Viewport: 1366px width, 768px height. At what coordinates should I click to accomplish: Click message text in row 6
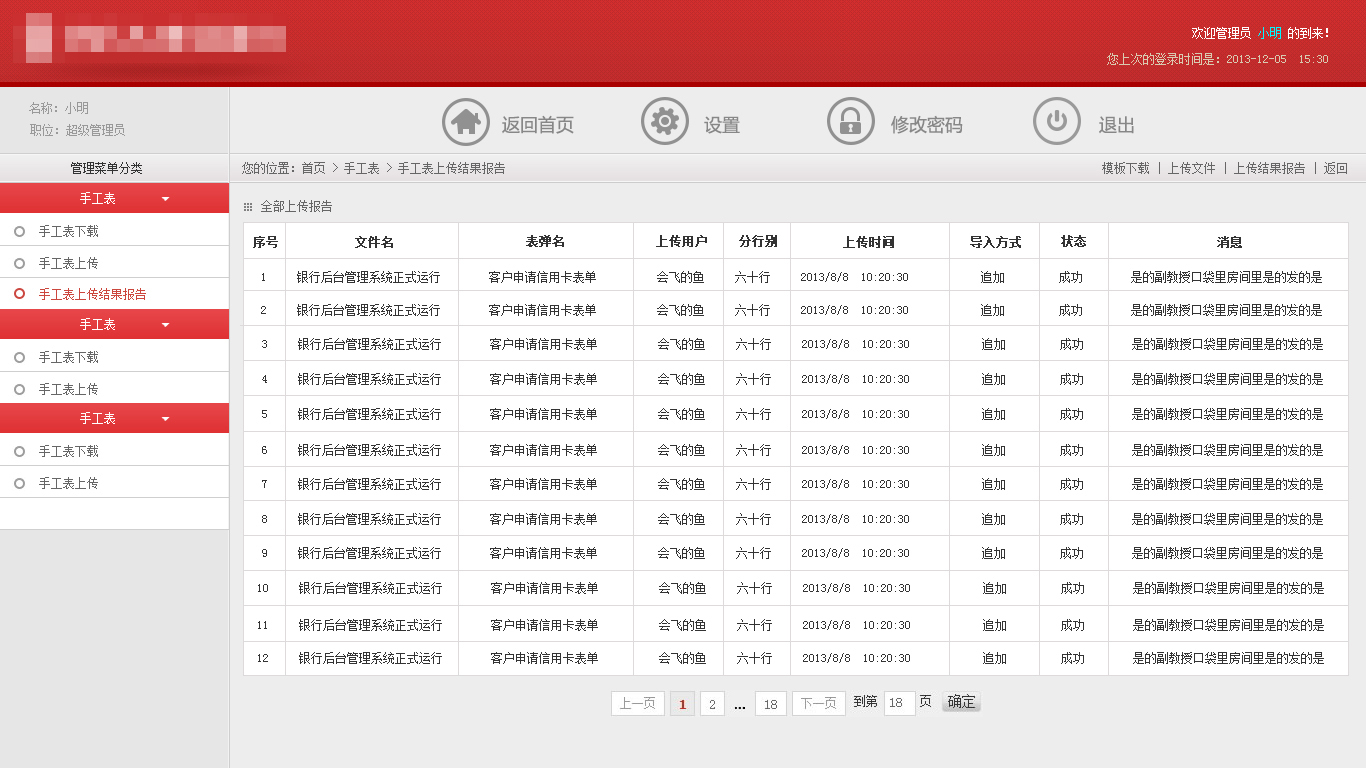pos(1227,450)
